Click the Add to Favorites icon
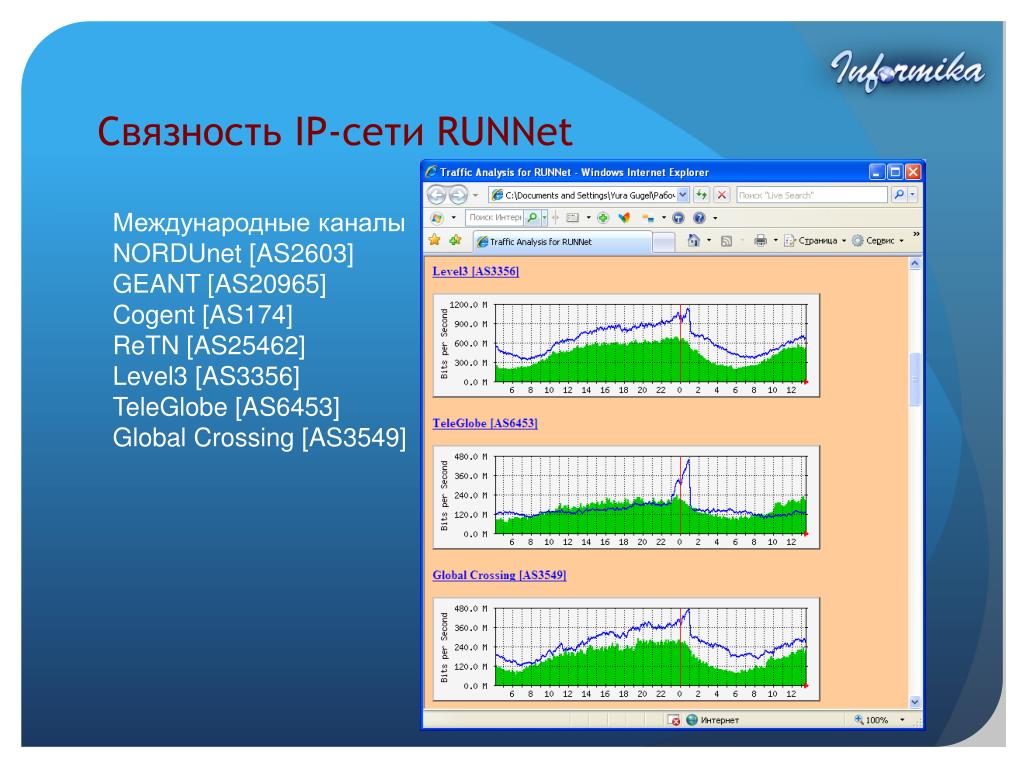1024x768 pixels. coord(455,240)
